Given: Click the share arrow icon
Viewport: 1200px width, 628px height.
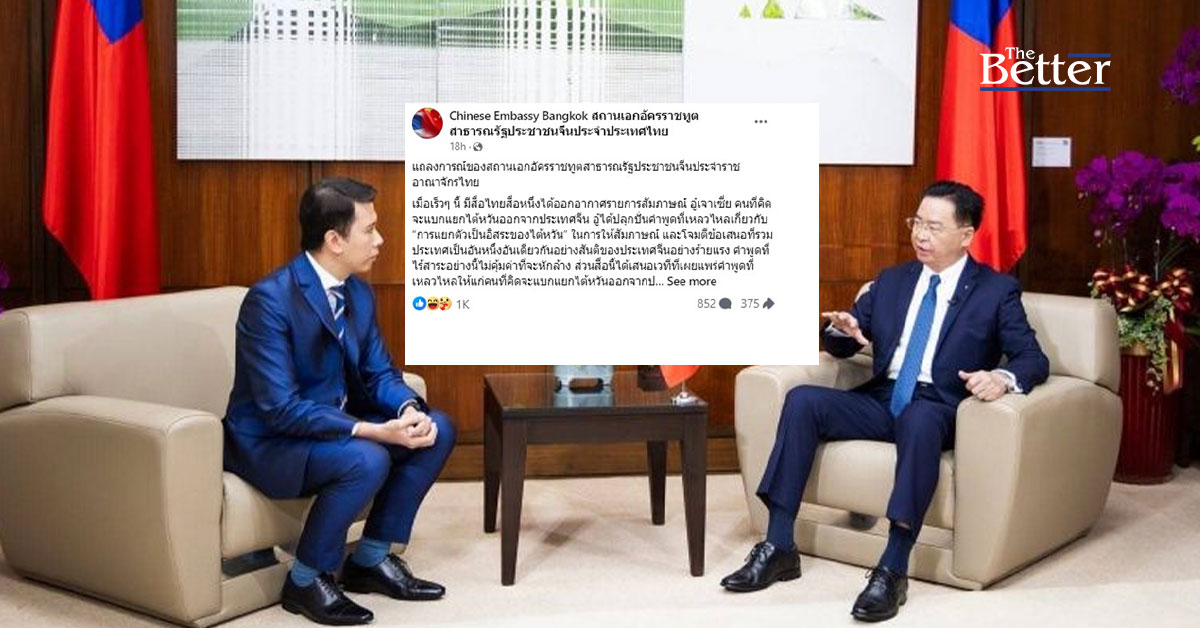Looking at the screenshot, I should point(768,304).
